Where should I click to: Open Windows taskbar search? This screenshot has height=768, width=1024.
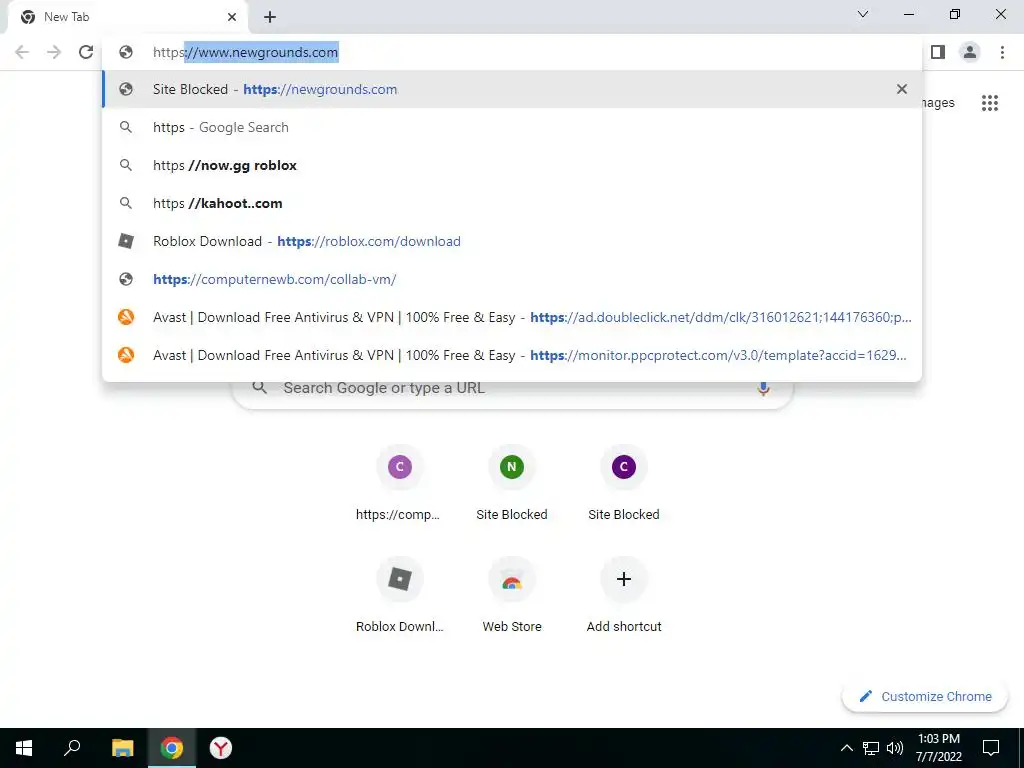point(72,748)
